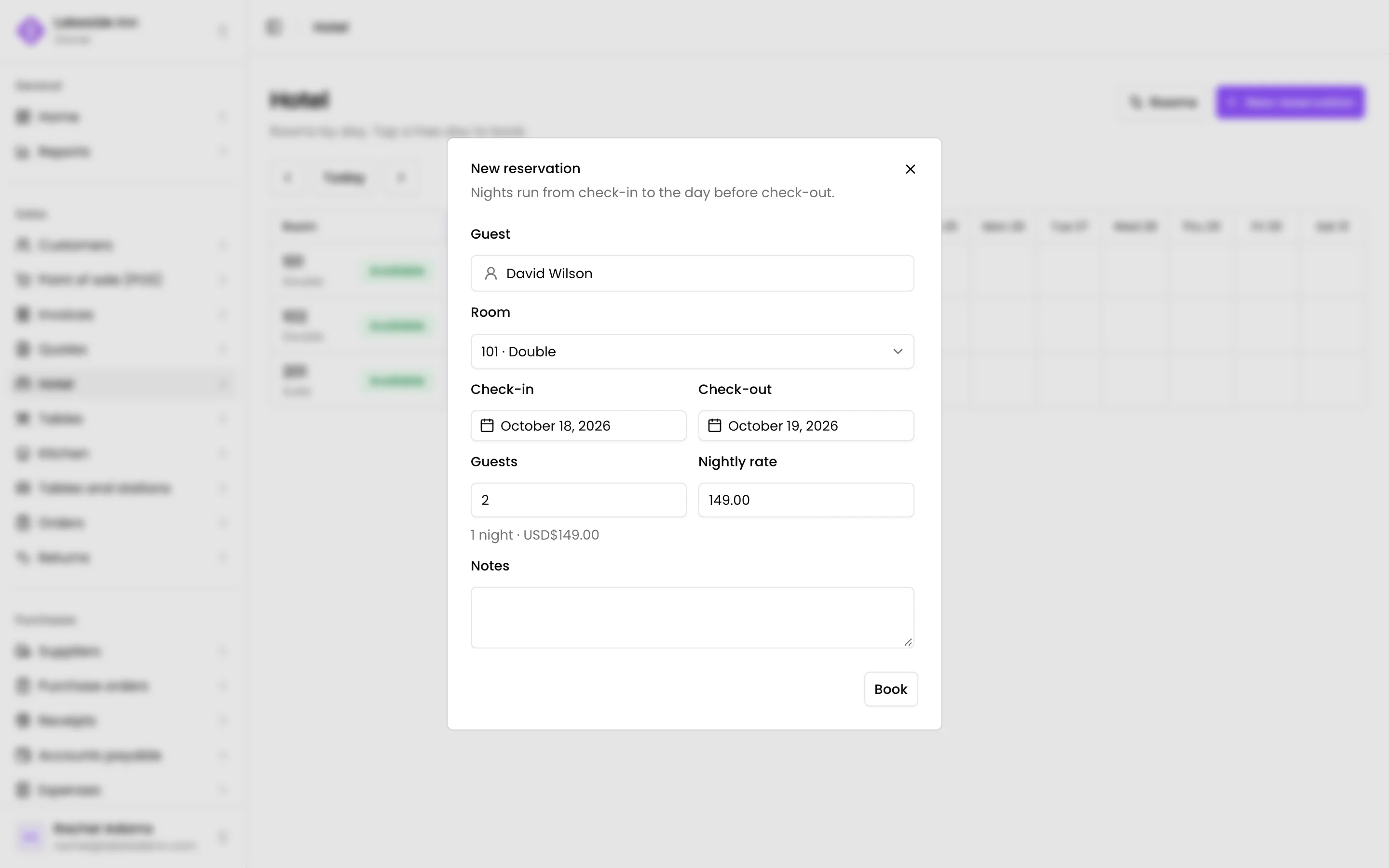Open the Check-out date picker October 19, 2026

click(x=806, y=425)
